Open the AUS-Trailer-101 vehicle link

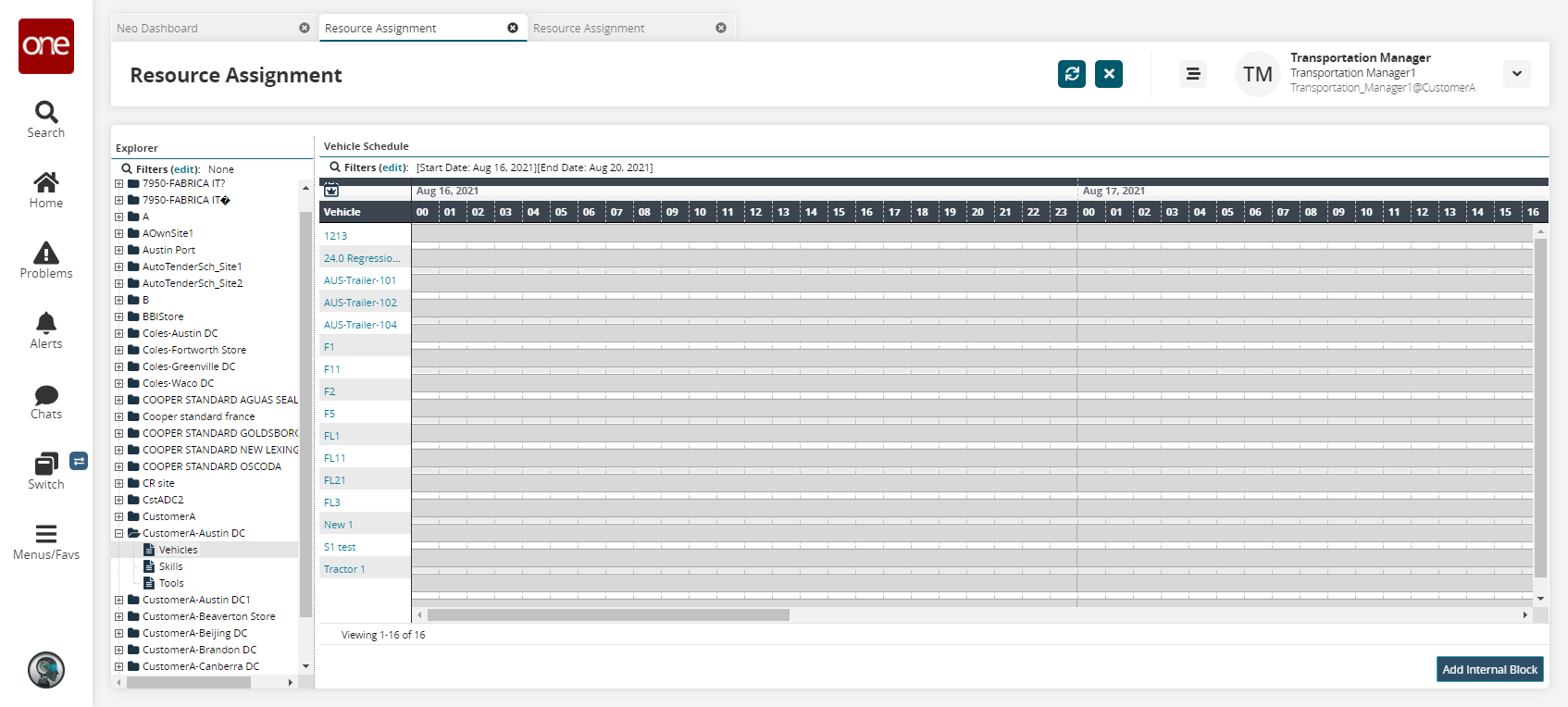tap(360, 280)
